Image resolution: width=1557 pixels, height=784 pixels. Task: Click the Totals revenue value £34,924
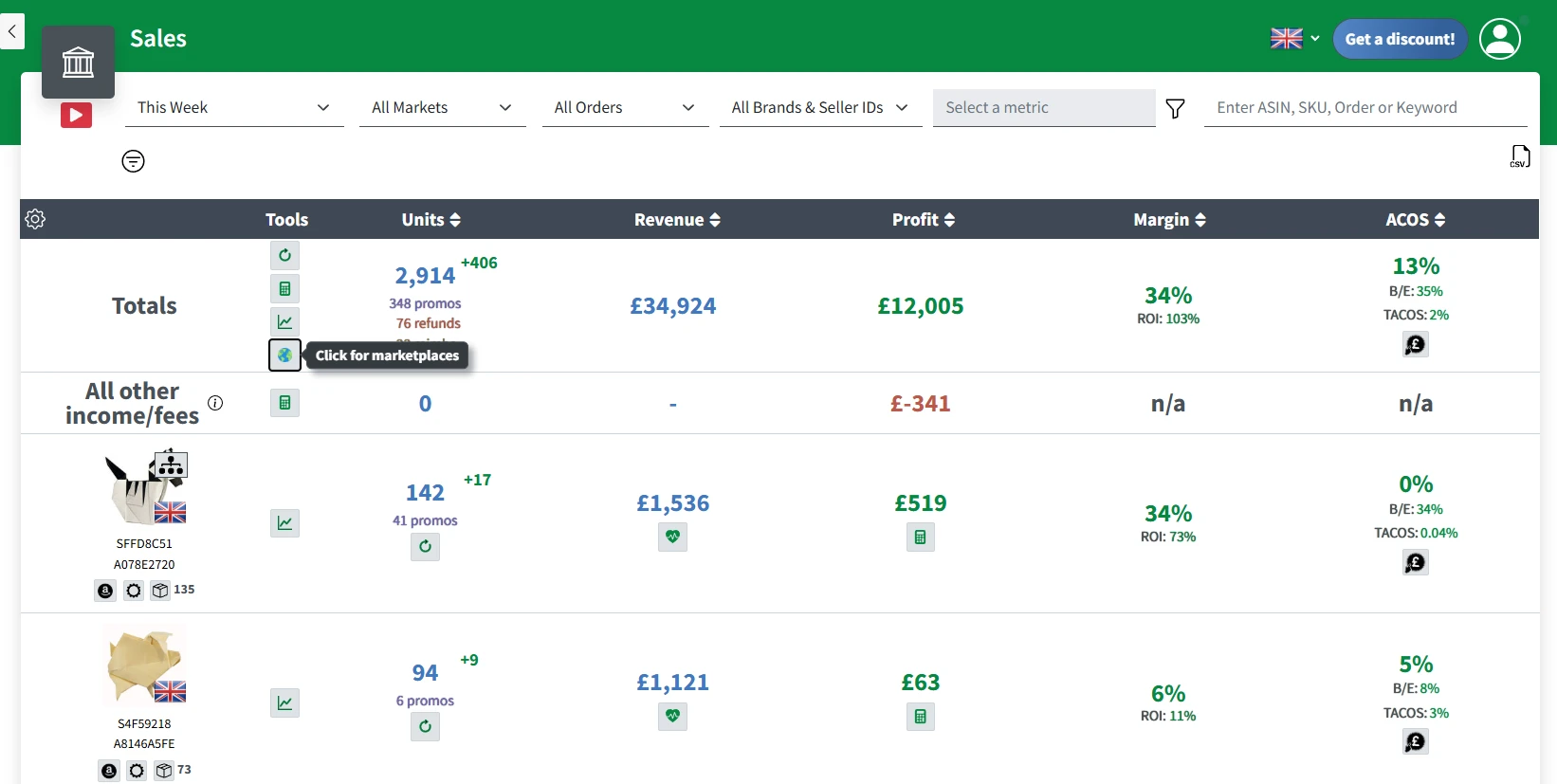(x=673, y=306)
